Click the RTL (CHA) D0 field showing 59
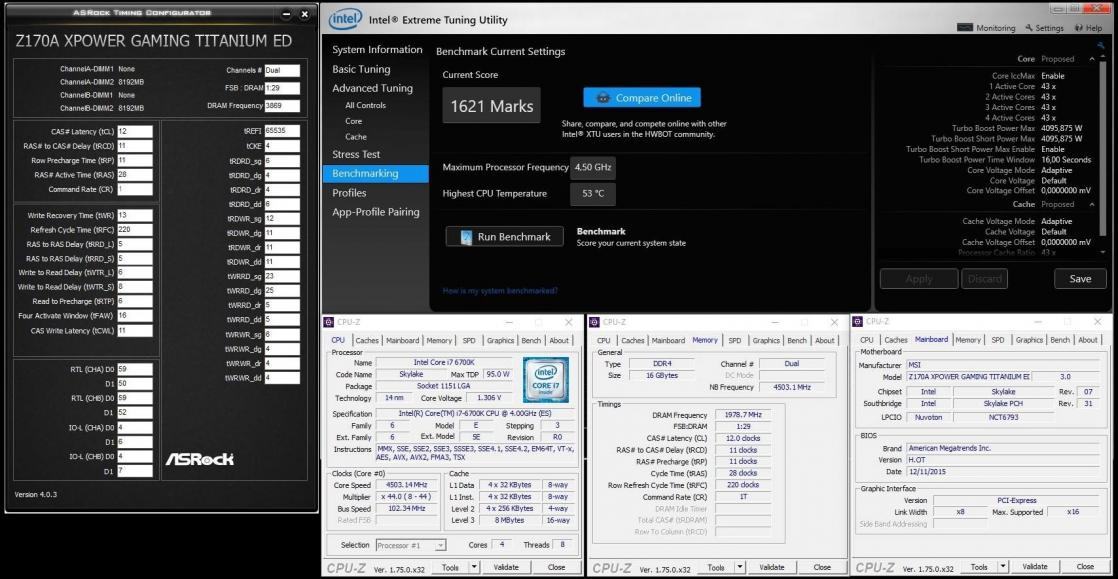This screenshot has height=579, width=1118. pos(135,369)
